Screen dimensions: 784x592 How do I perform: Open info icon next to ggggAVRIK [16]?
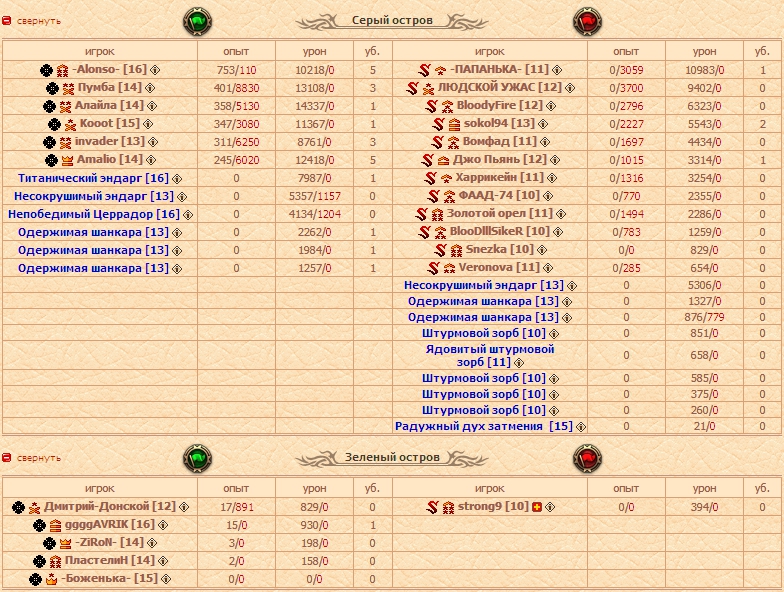[x=163, y=525]
